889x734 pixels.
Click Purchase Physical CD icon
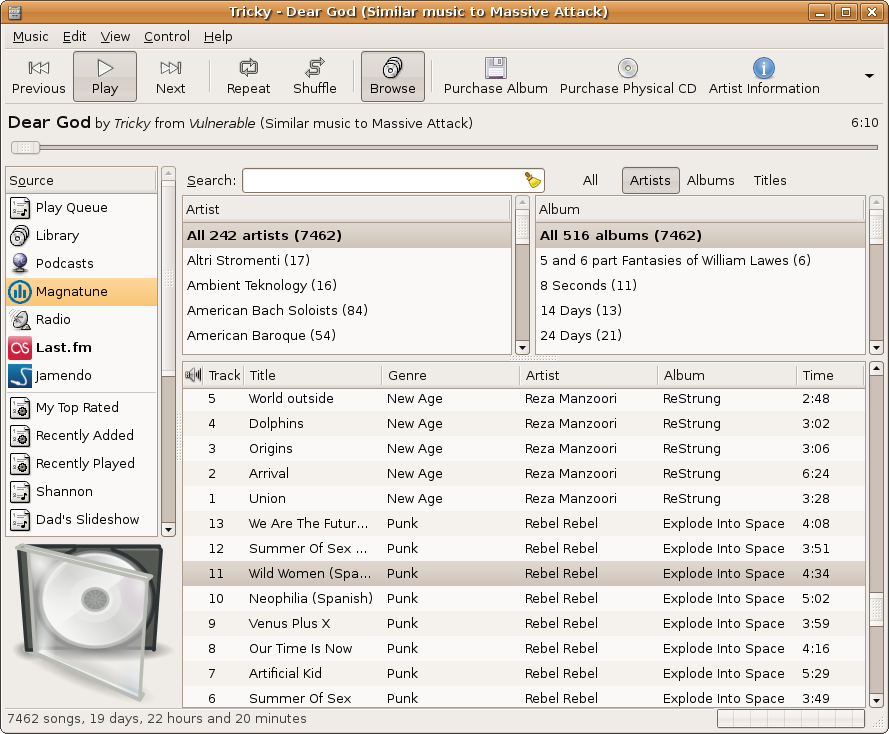628,68
